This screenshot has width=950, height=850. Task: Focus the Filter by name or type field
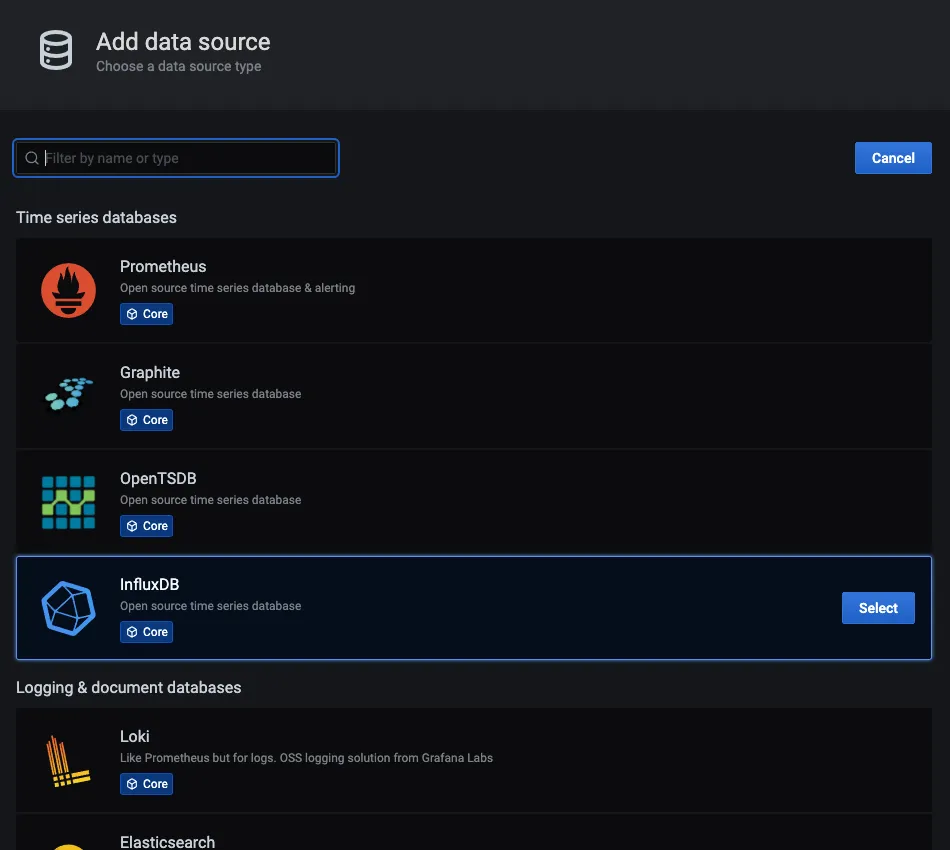[176, 158]
